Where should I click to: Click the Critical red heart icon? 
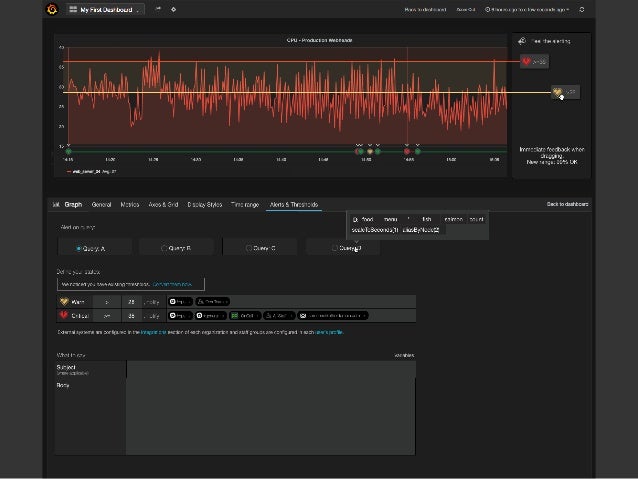[65, 315]
